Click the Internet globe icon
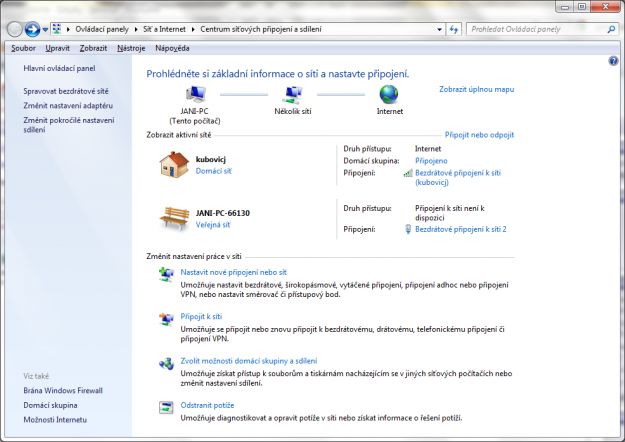 (x=389, y=95)
